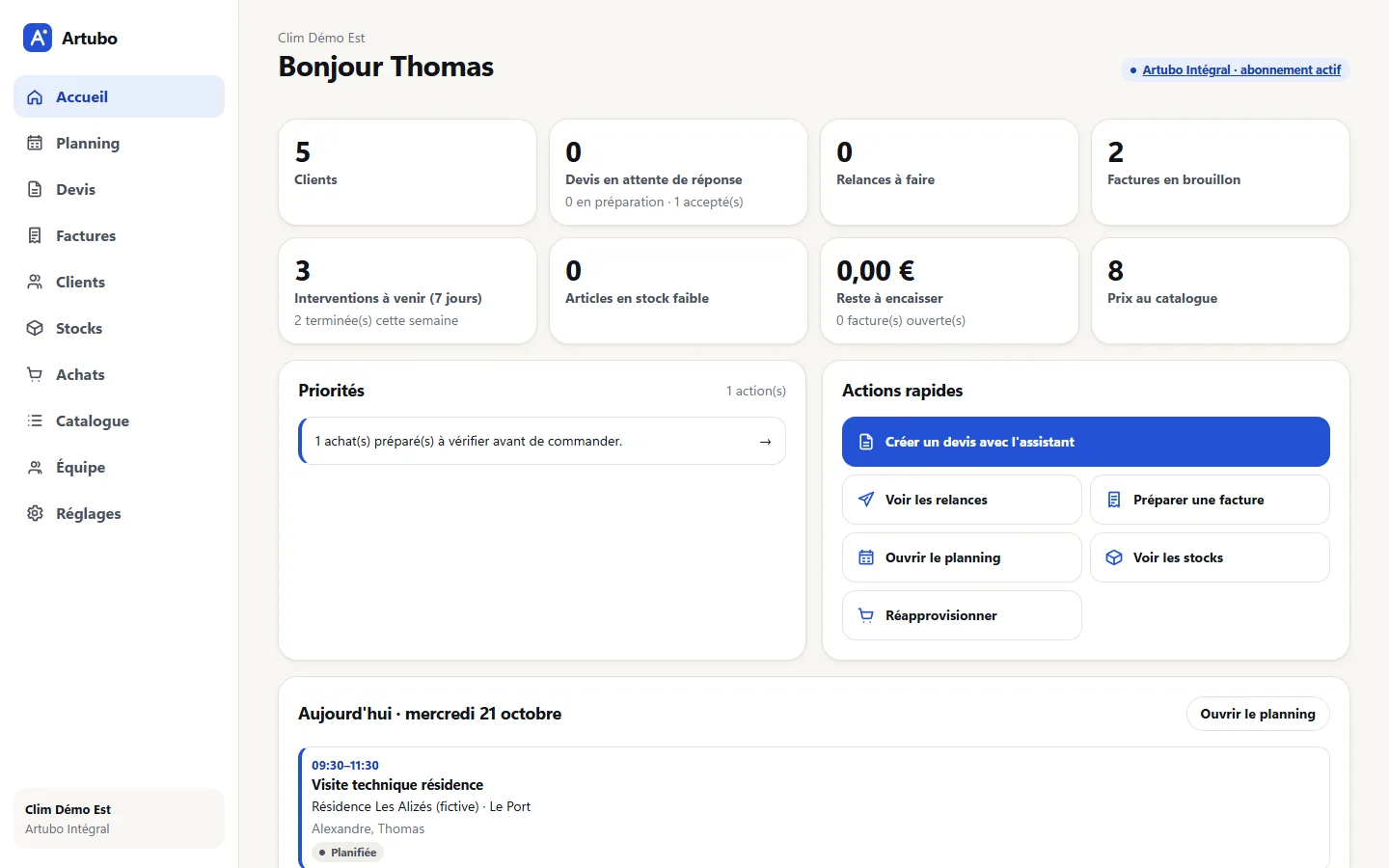The height and width of the screenshot is (868, 1389).
Task: Click the Accueil home icon
Action: [x=35, y=97]
